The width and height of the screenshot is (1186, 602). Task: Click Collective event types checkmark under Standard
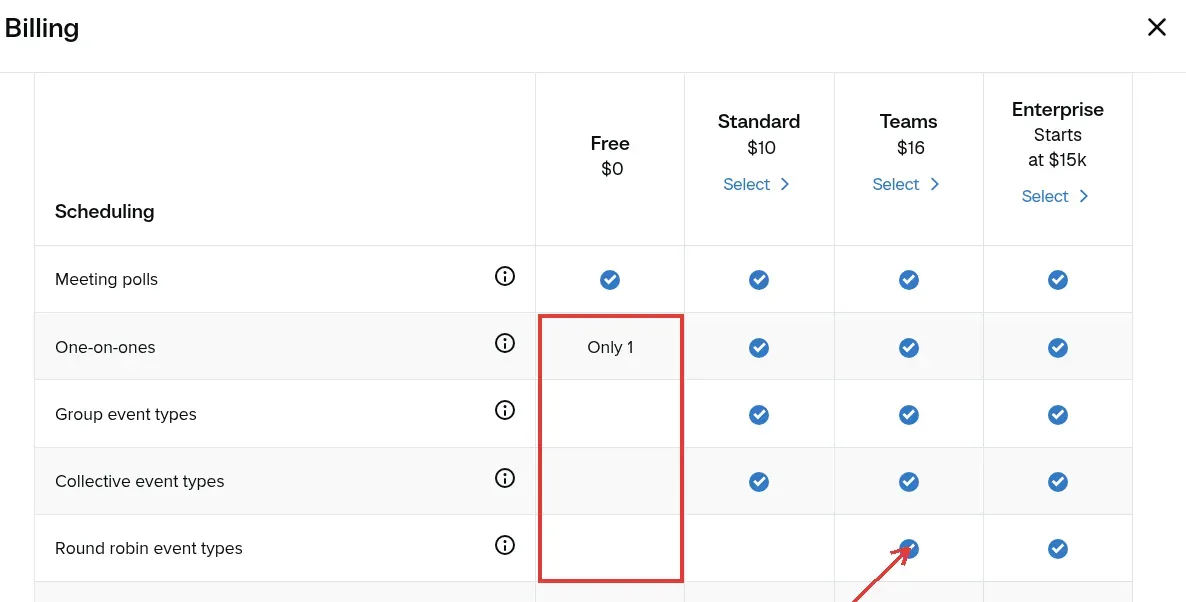[x=759, y=482]
